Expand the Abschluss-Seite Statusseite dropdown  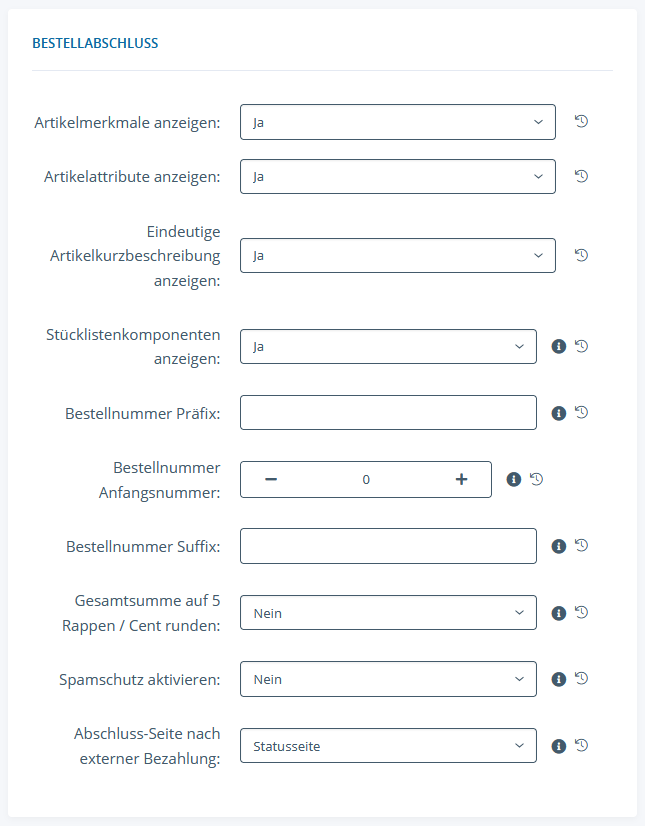point(388,745)
